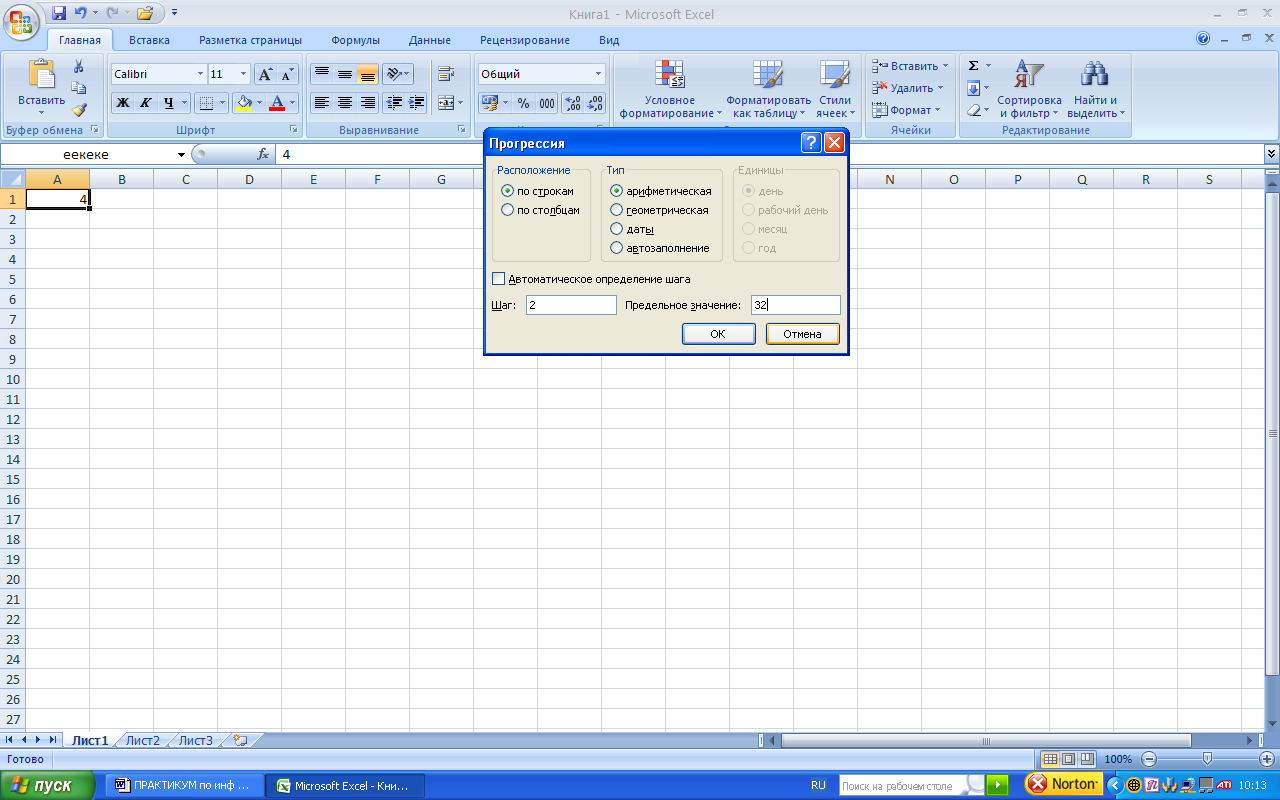Click the Cut scissors icon
Viewport: 1280px width, 800px height.
79,67
